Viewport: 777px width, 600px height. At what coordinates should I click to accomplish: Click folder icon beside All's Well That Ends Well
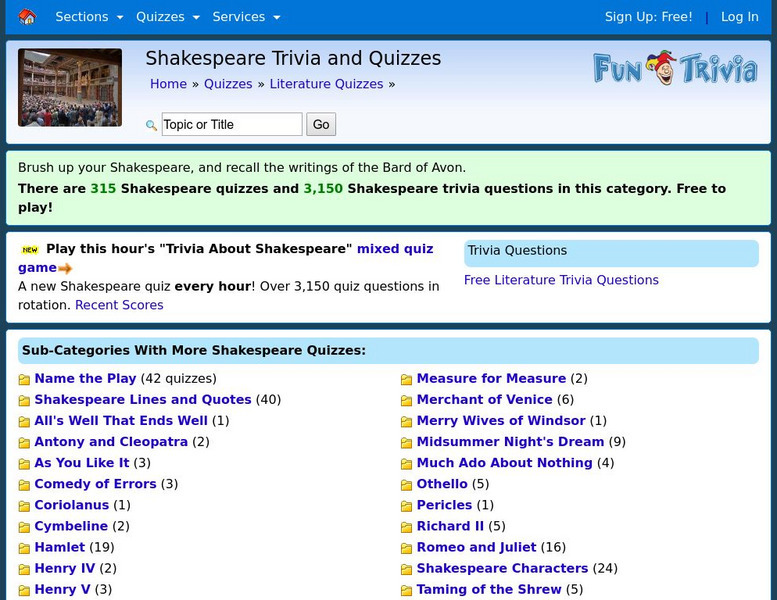click(24, 422)
